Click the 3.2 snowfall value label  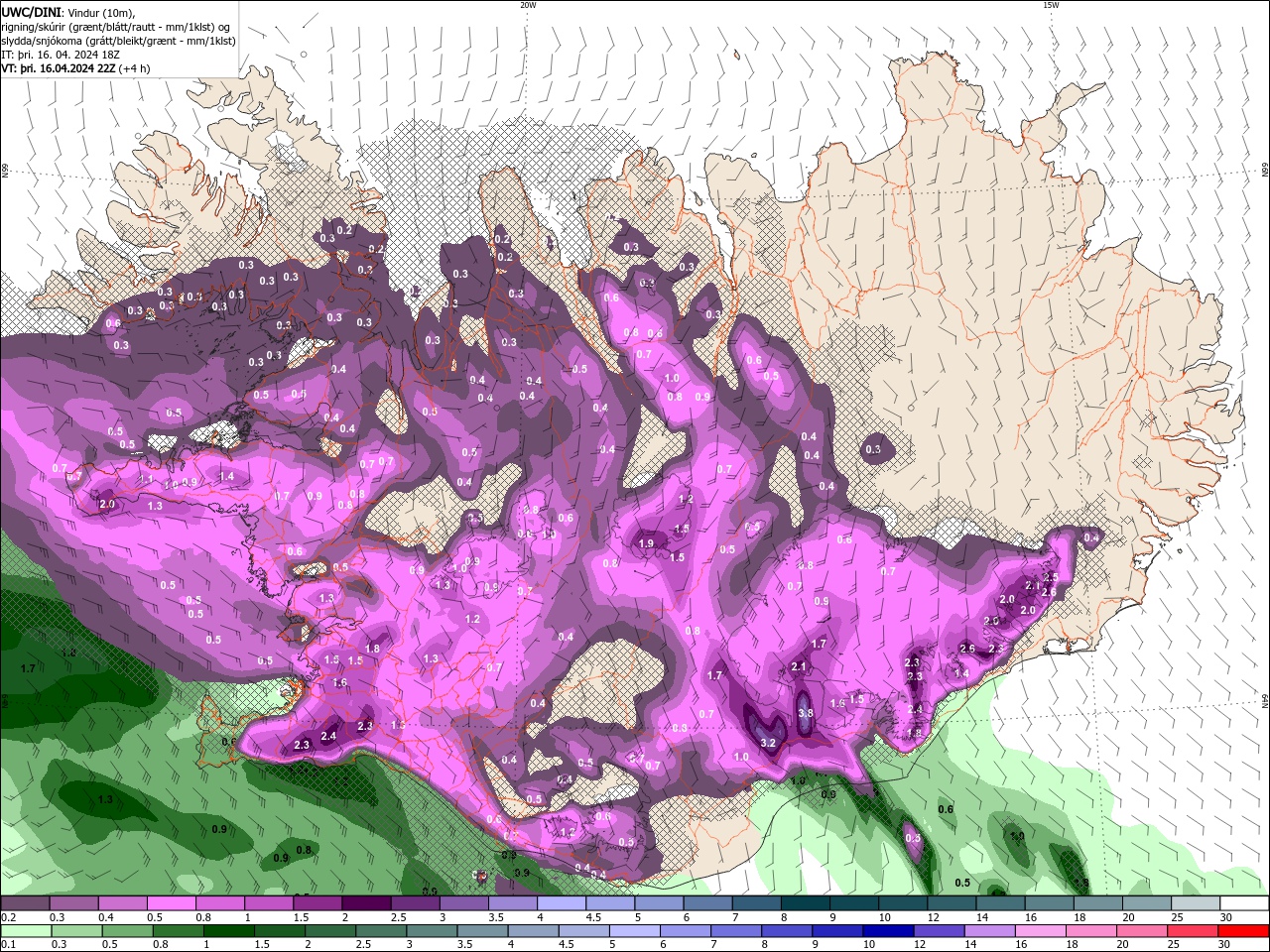pos(767,743)
